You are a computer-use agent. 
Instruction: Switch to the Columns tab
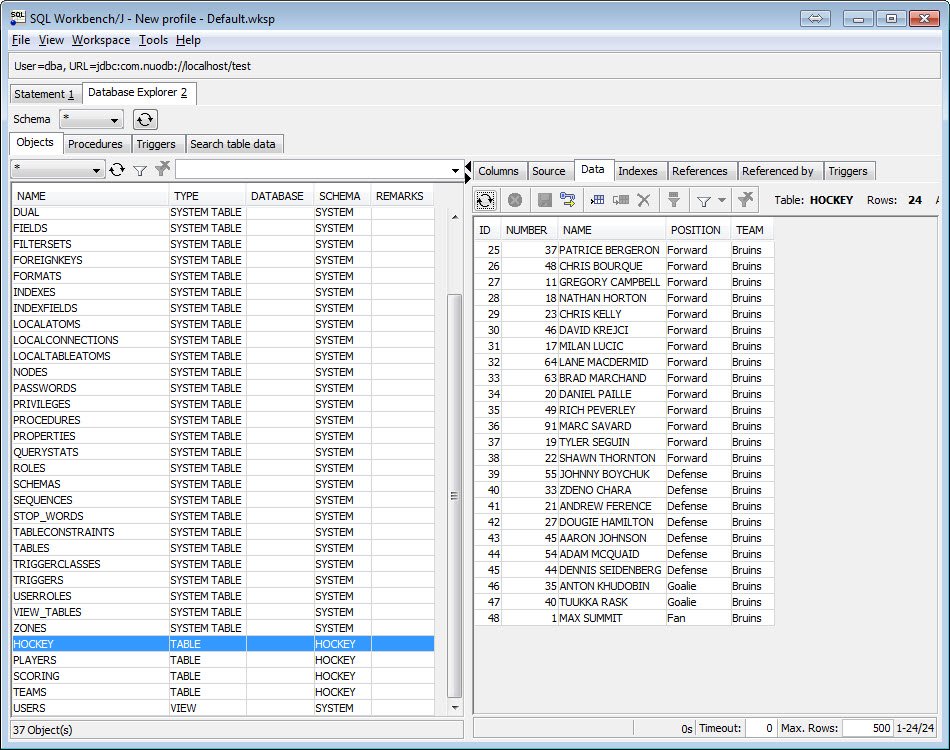point(499,171)
